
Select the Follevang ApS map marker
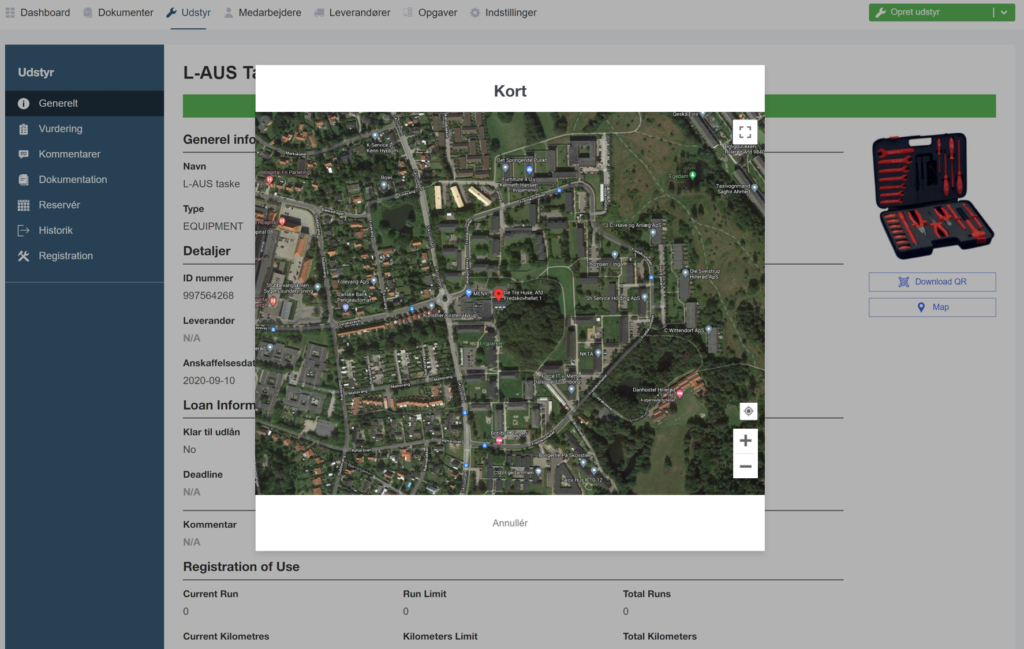pos(374,281)
